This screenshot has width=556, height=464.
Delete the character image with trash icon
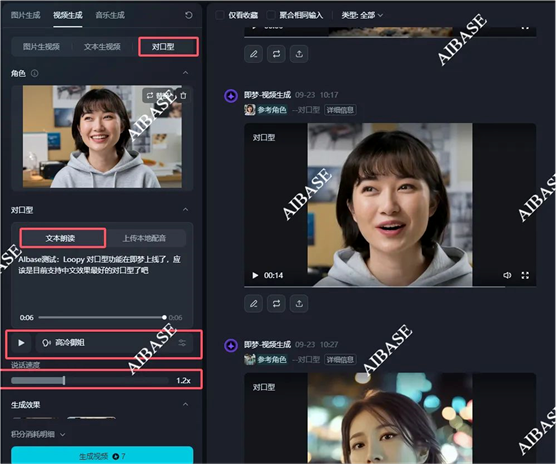click(x=183, y=96)
